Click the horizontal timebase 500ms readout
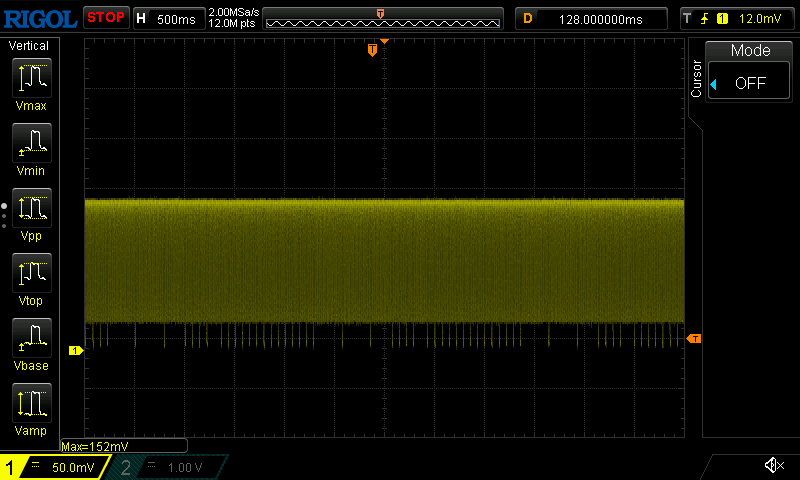The height and width of the screenshot is (480, 800). pyautogui.click(x=176, y=19)
